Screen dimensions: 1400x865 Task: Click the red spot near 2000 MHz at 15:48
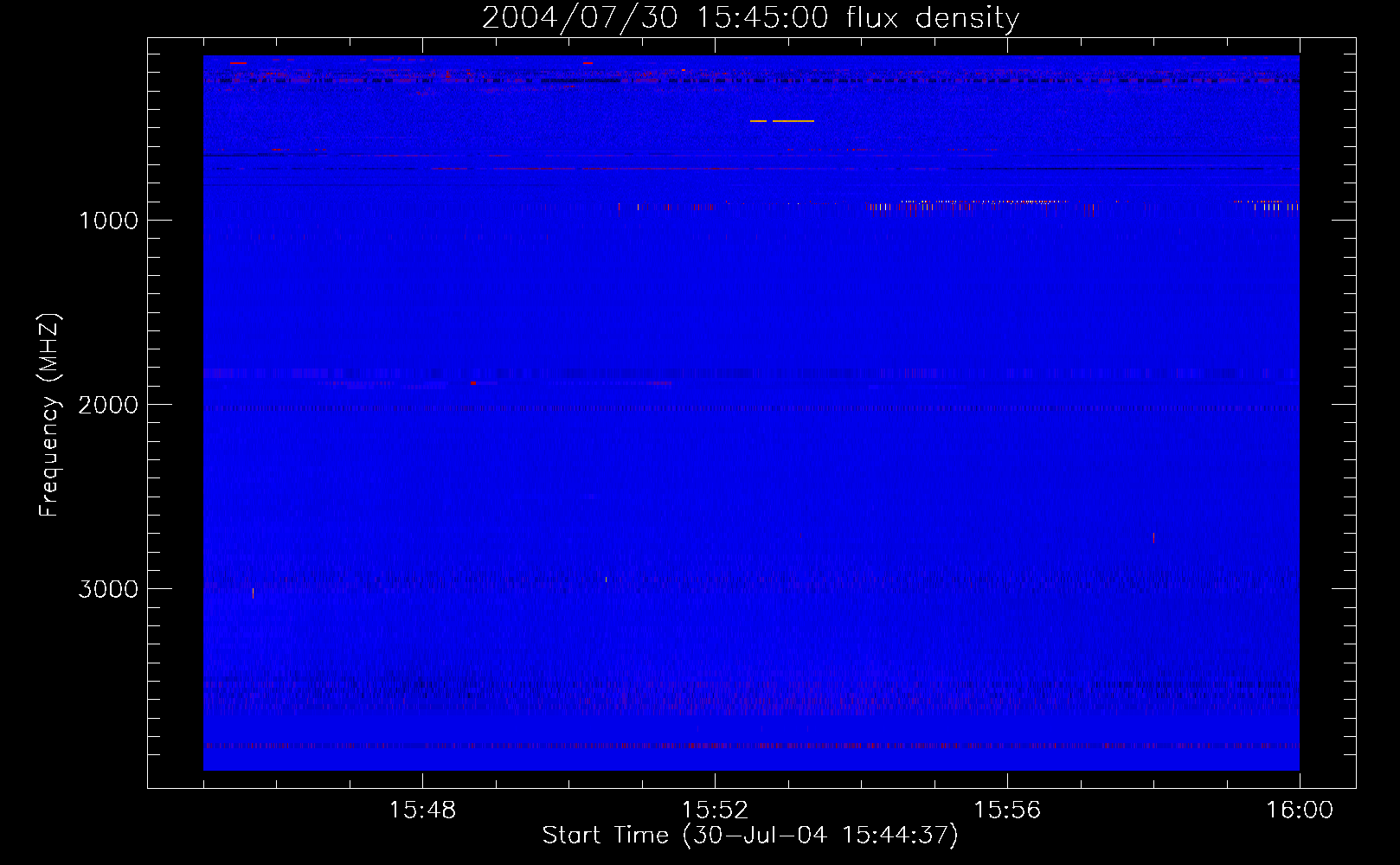tap(473, 383)
